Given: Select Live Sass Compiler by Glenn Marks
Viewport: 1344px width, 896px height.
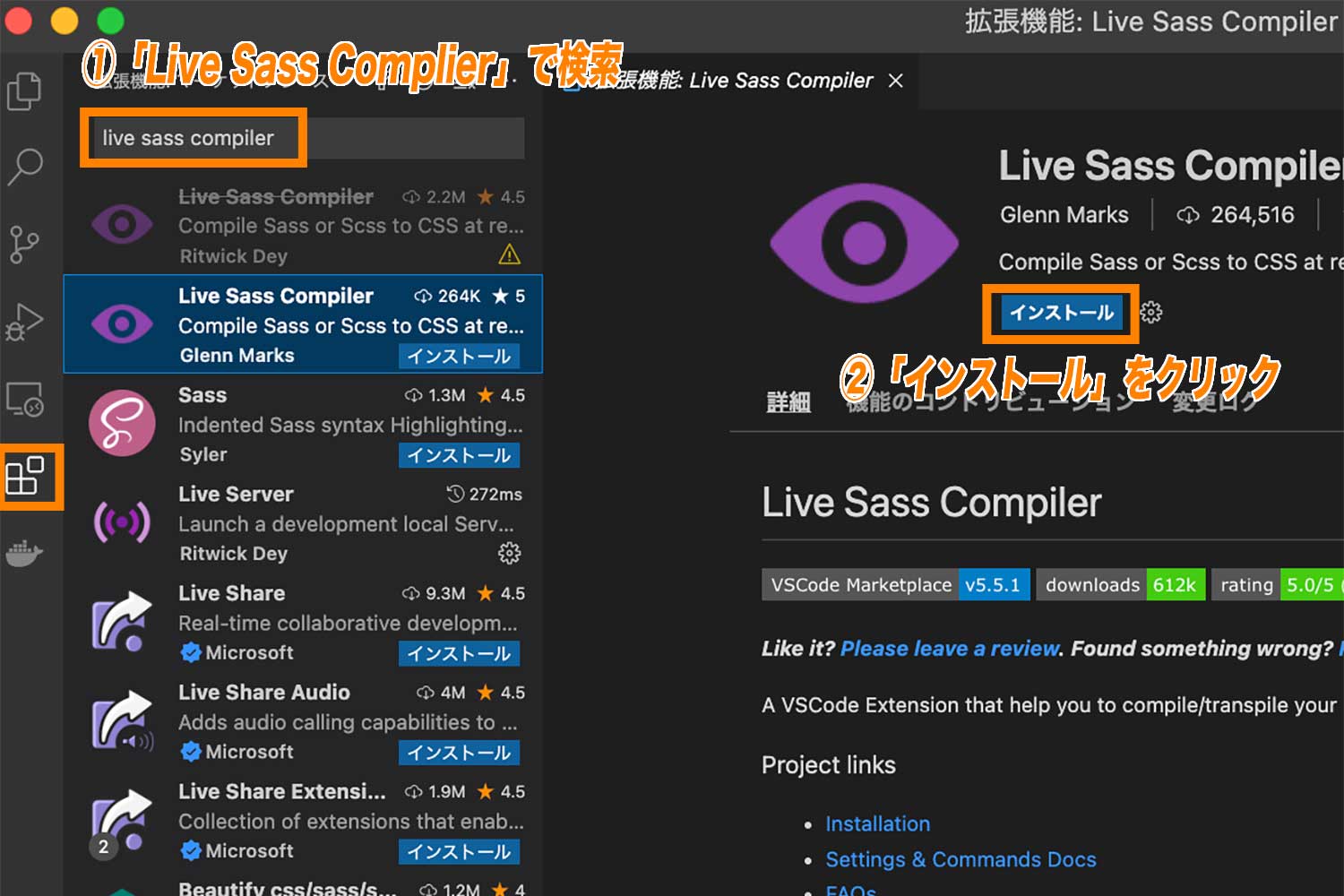Looking at the screenshot, I should (x=303, y=323).
